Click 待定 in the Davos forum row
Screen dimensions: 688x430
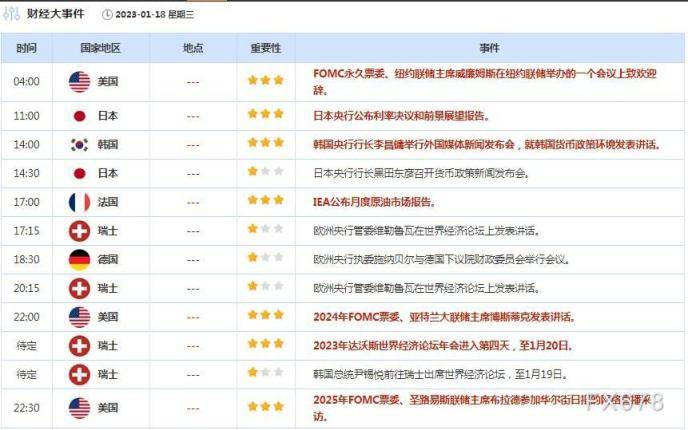coord(26,346)
